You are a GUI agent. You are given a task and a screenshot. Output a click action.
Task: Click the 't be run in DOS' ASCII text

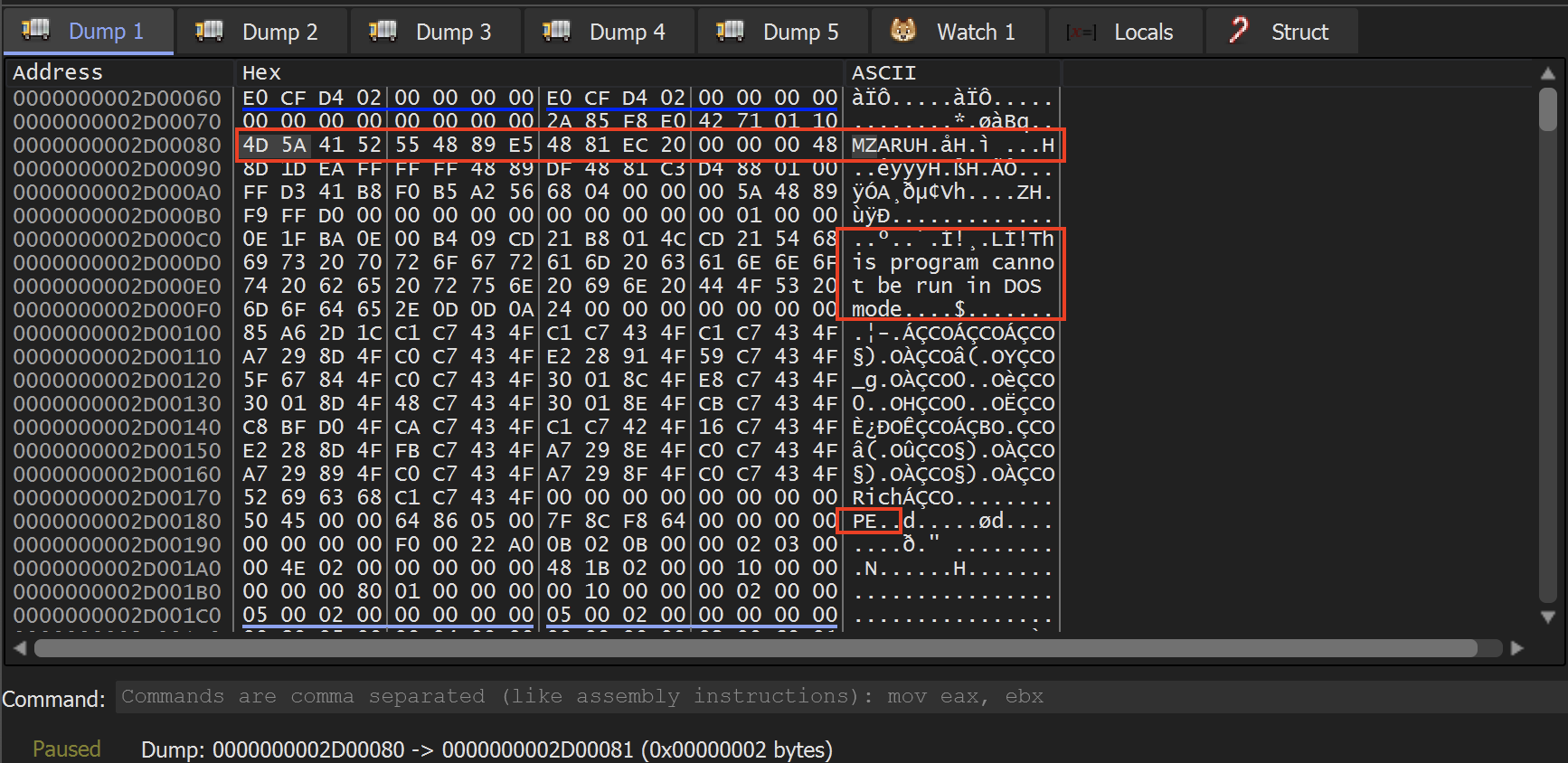[947, 286]
